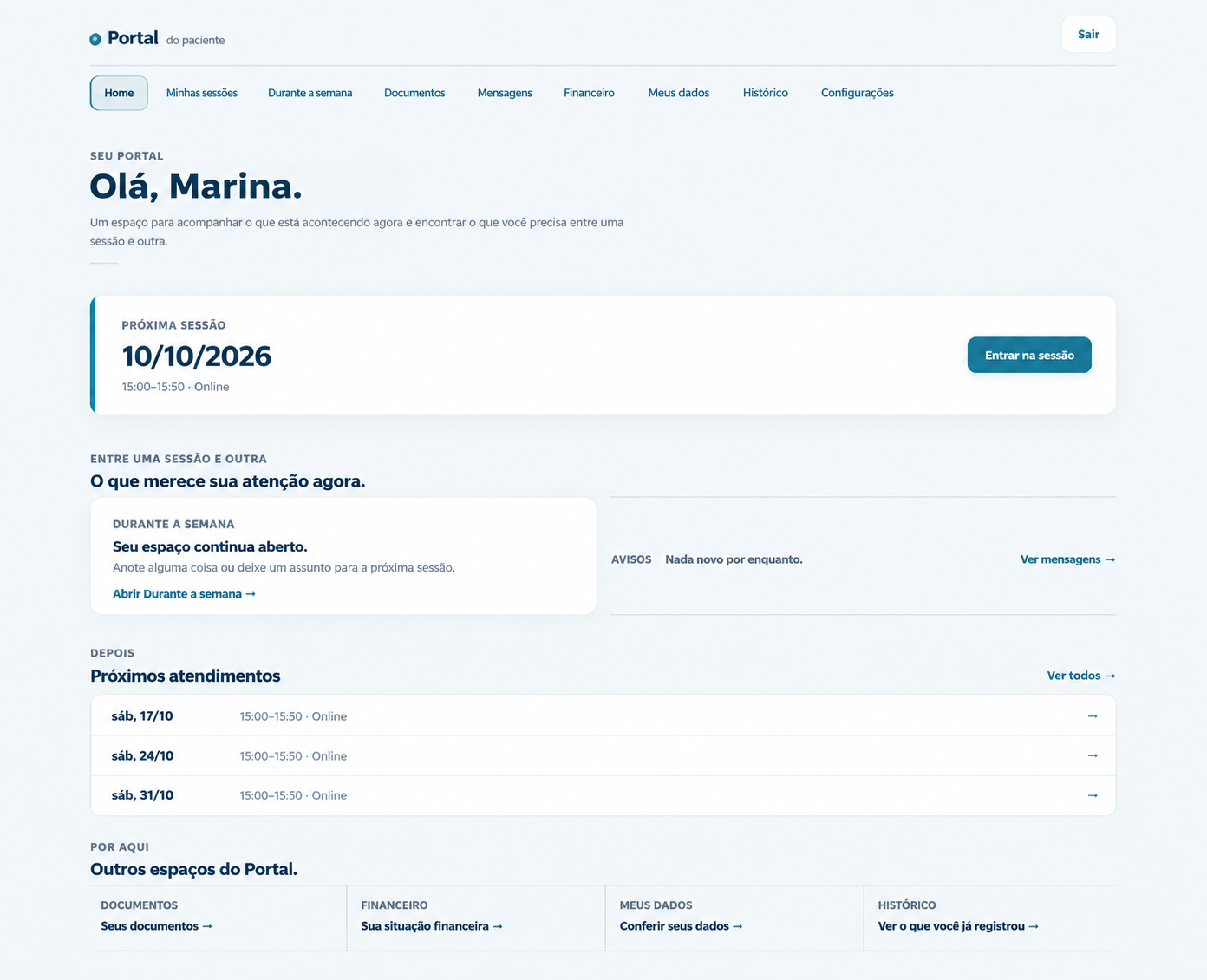
Task: Go to the Histórico nav tab
Action: (766, 93)
